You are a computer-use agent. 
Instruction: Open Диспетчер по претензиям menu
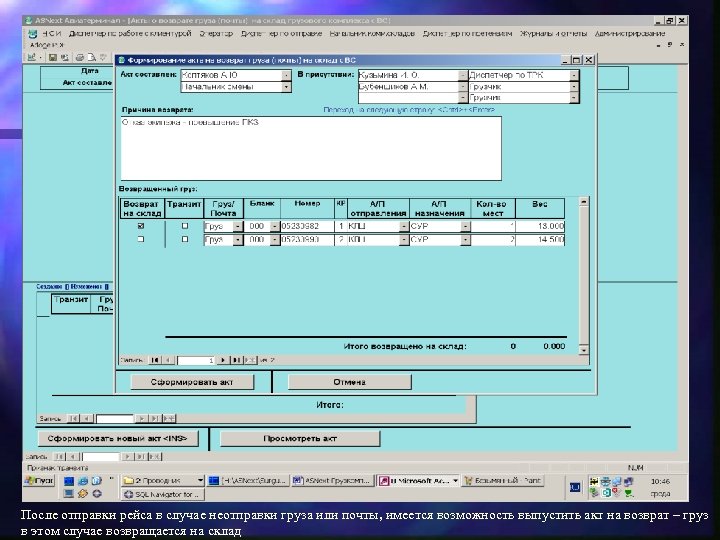pos(467,34)
